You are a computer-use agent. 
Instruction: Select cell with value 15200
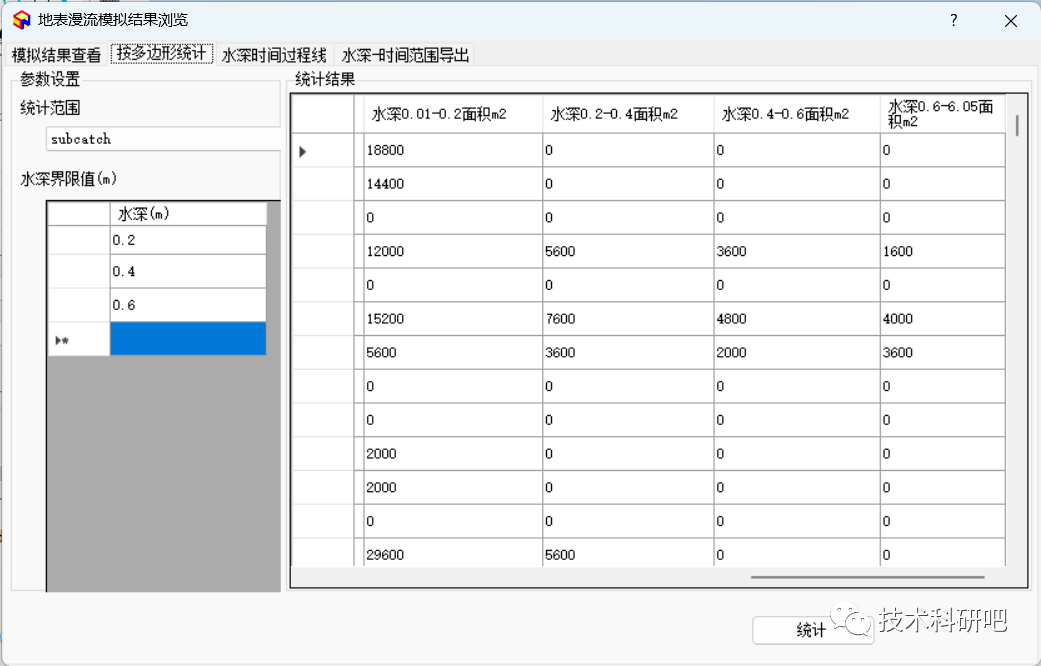pyautogui.click(x=453, y=319)
